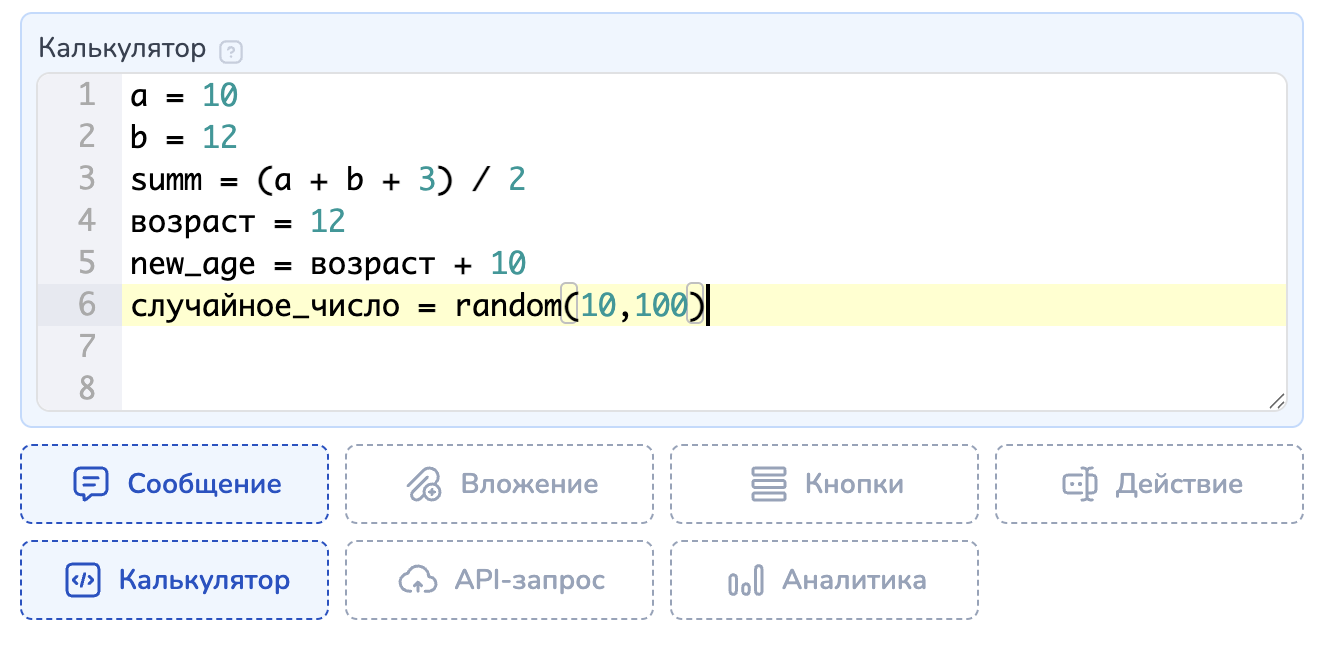Click the stacked bars icon on Кнопки

(x=769, y=485)
